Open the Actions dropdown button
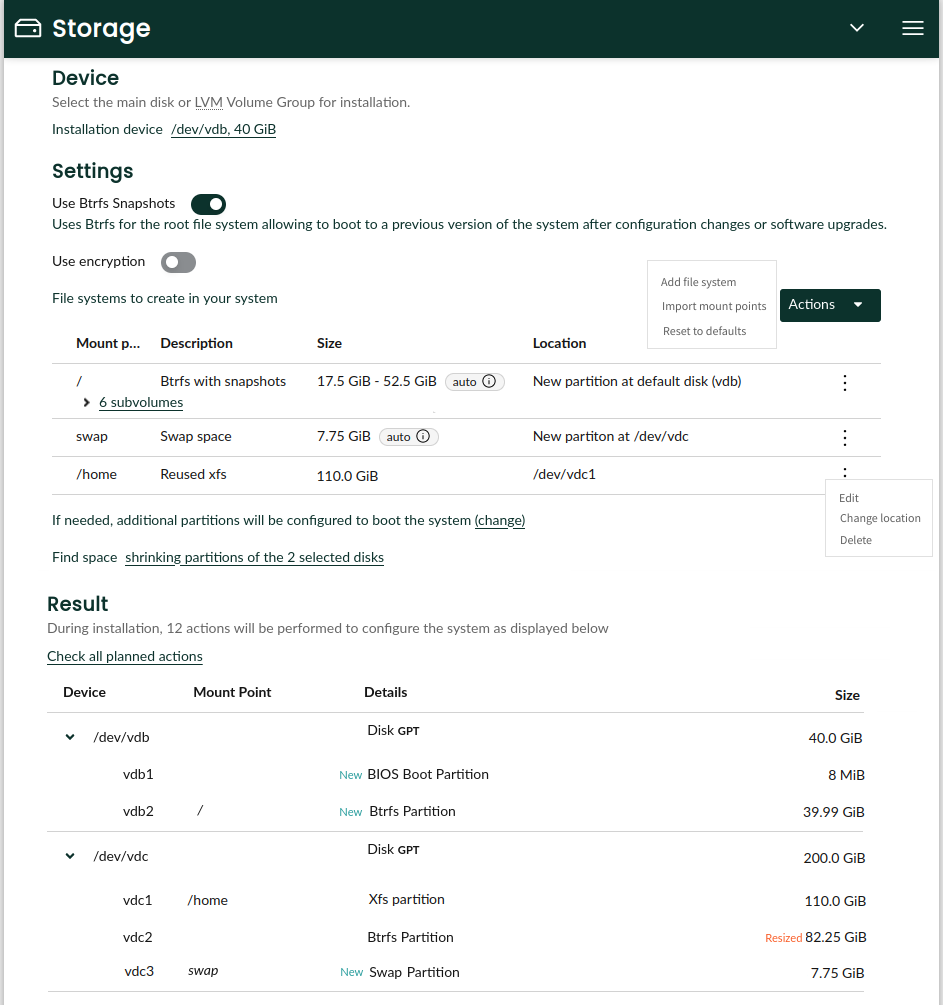943x1005 pixels. point(830,305)
